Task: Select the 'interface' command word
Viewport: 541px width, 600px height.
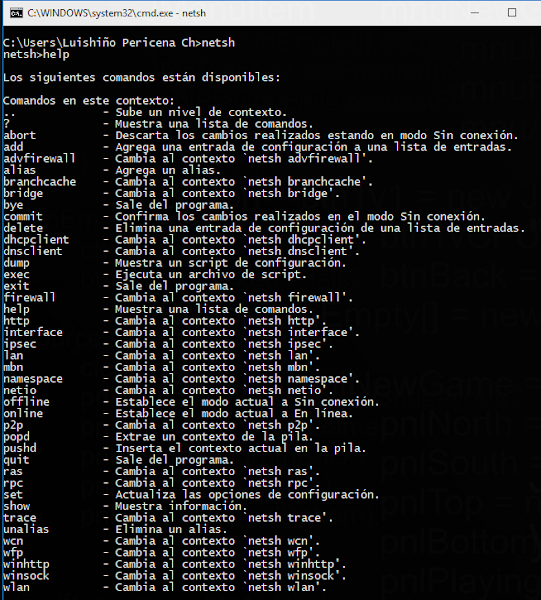Action: (33, 332)
